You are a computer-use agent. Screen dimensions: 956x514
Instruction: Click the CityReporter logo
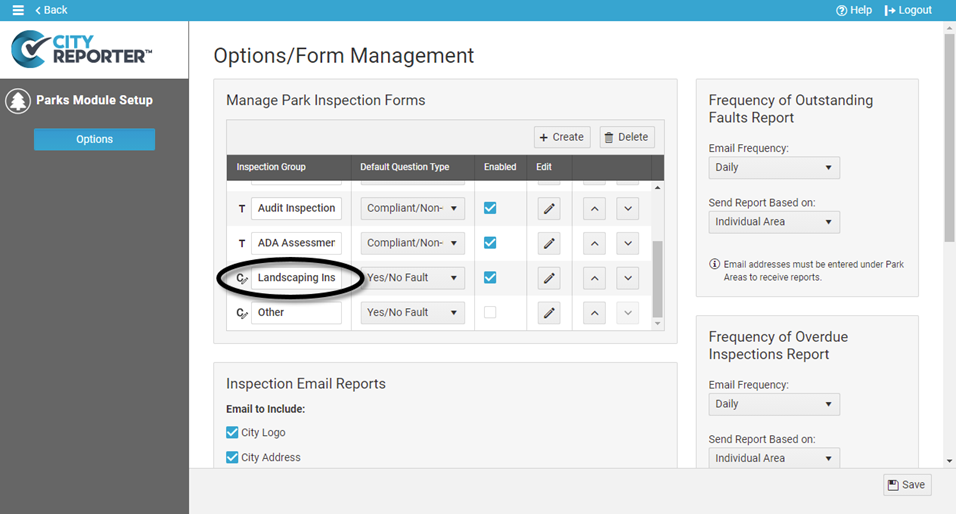pos(82,49)
